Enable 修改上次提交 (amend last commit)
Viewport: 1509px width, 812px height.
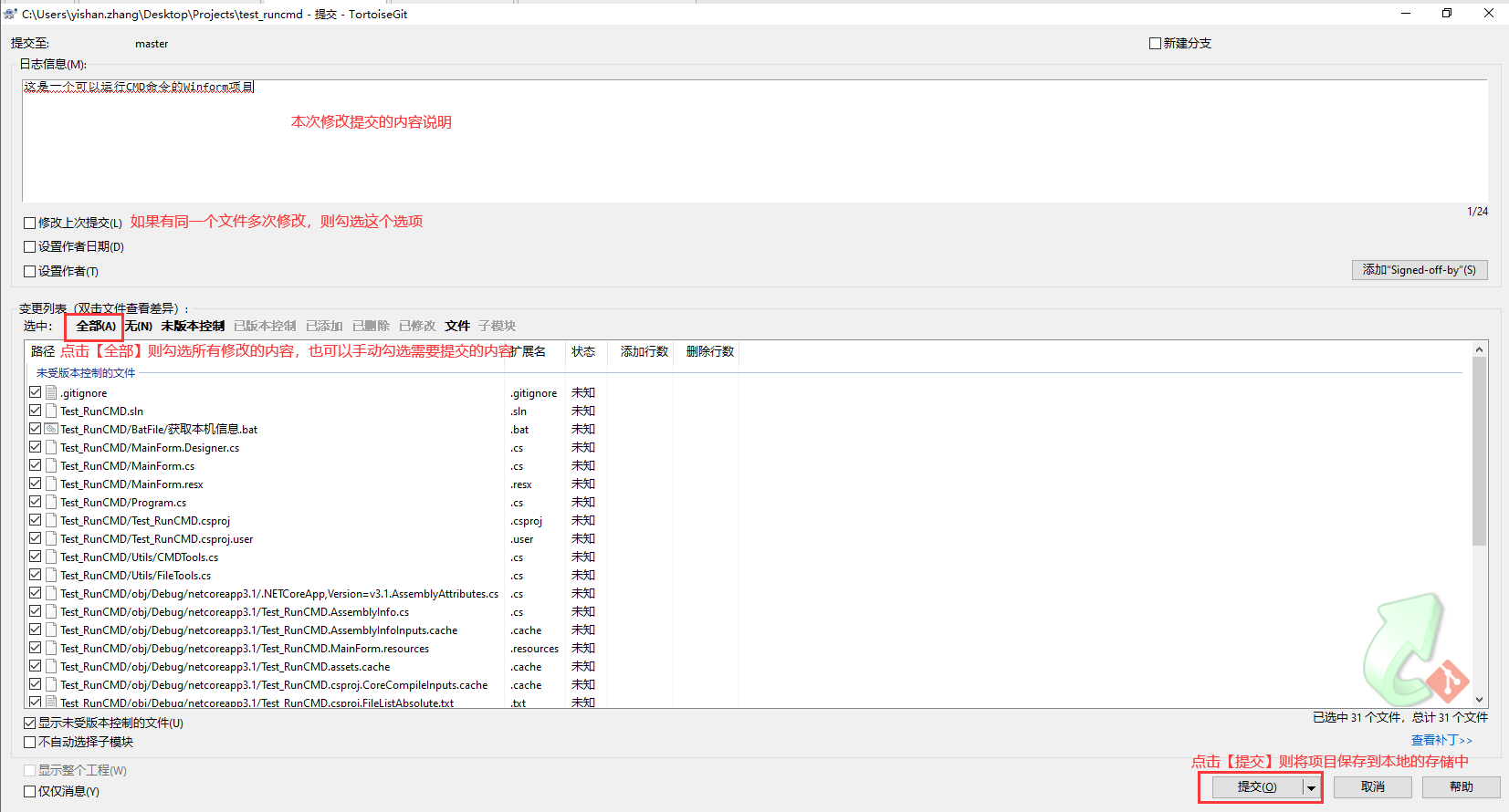(x=29, y=223)
